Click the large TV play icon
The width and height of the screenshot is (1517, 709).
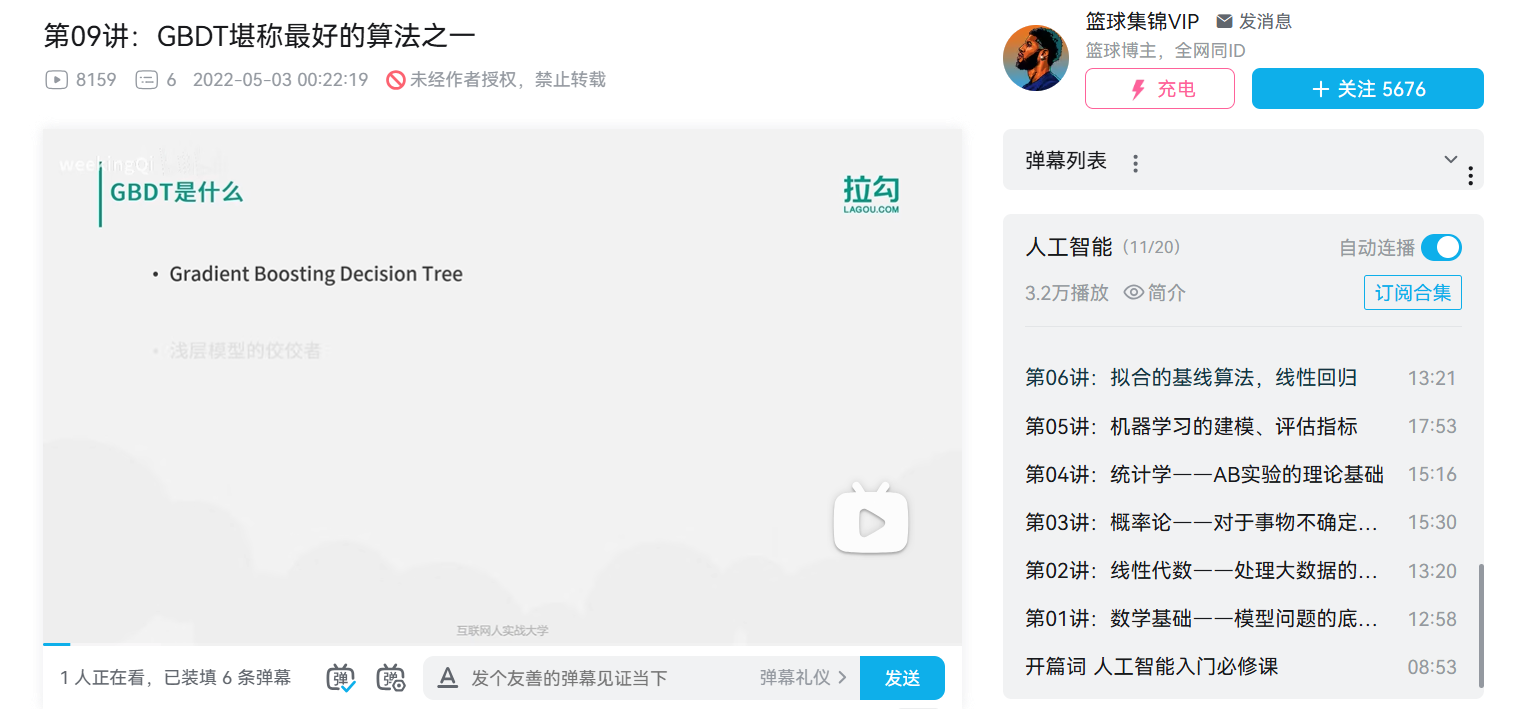[x=871, y=518]
